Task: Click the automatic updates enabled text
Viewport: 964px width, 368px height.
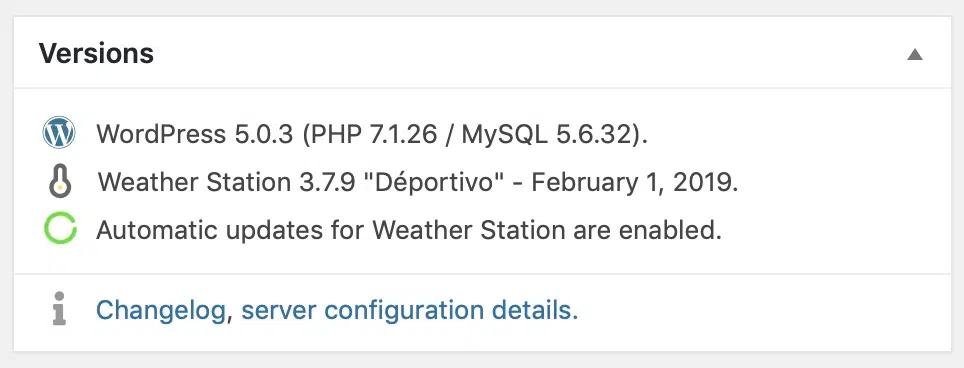Action: click(409, 230)
